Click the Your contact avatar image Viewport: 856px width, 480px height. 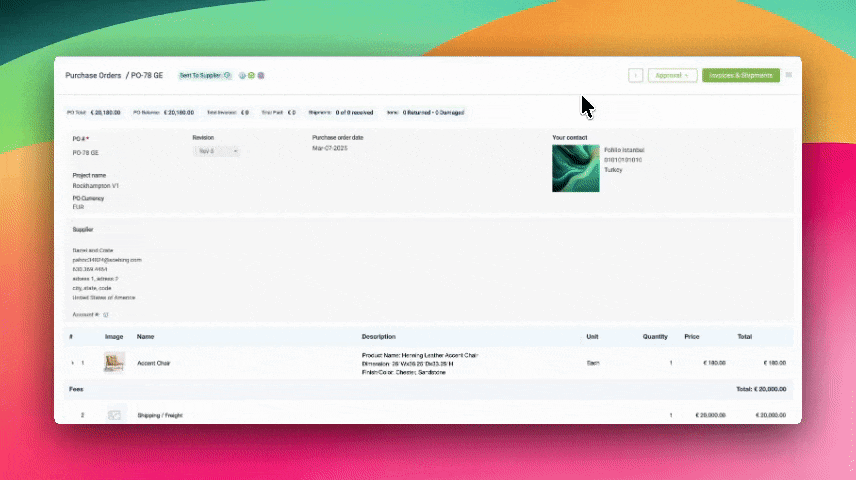tap(575, 168)
